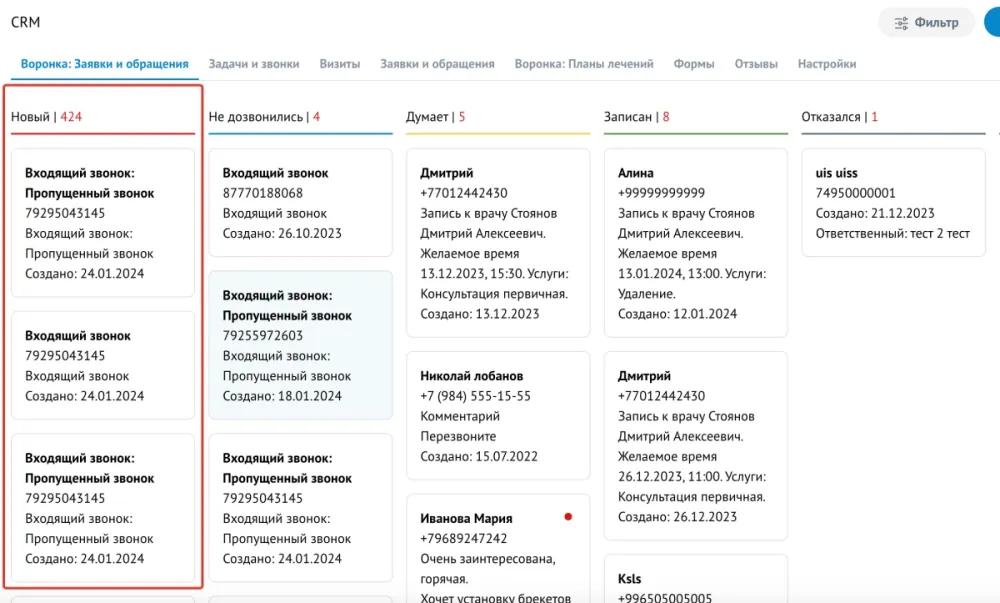The height and width of the screenshot is (603, 1000).
Task: Open missed call card 79295043145 in Не дозвонились
Action: [x=300, y=508]
